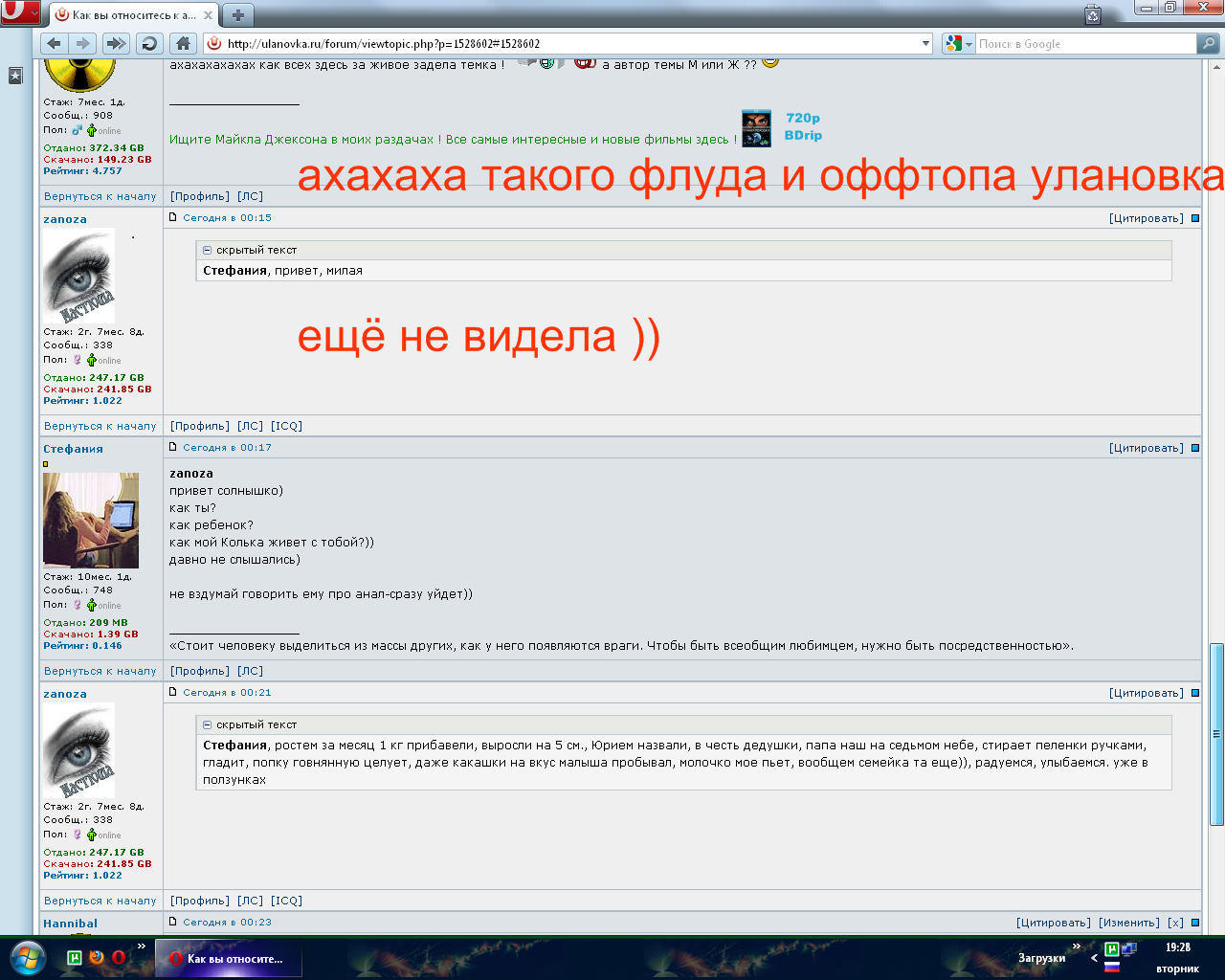Collapse the 'скрытый текст' spoiler block
The height and width of the screenshot is (980, 1225).
coord(208,250)
